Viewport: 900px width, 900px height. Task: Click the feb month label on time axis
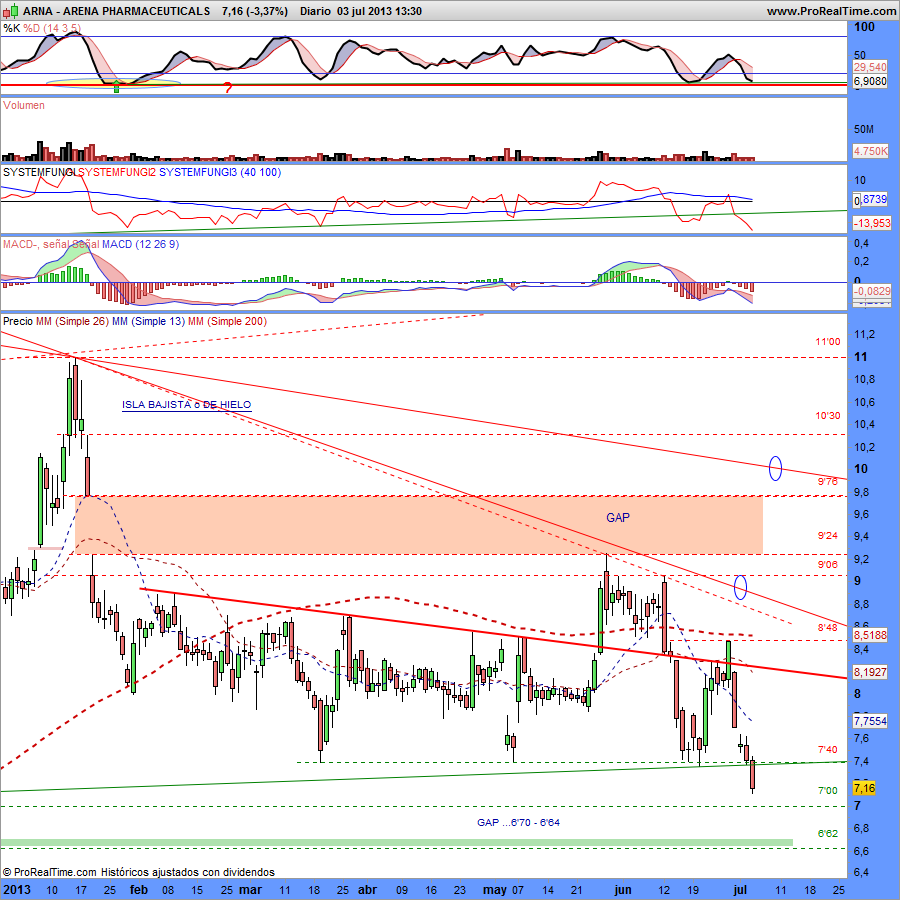(139, 890)
